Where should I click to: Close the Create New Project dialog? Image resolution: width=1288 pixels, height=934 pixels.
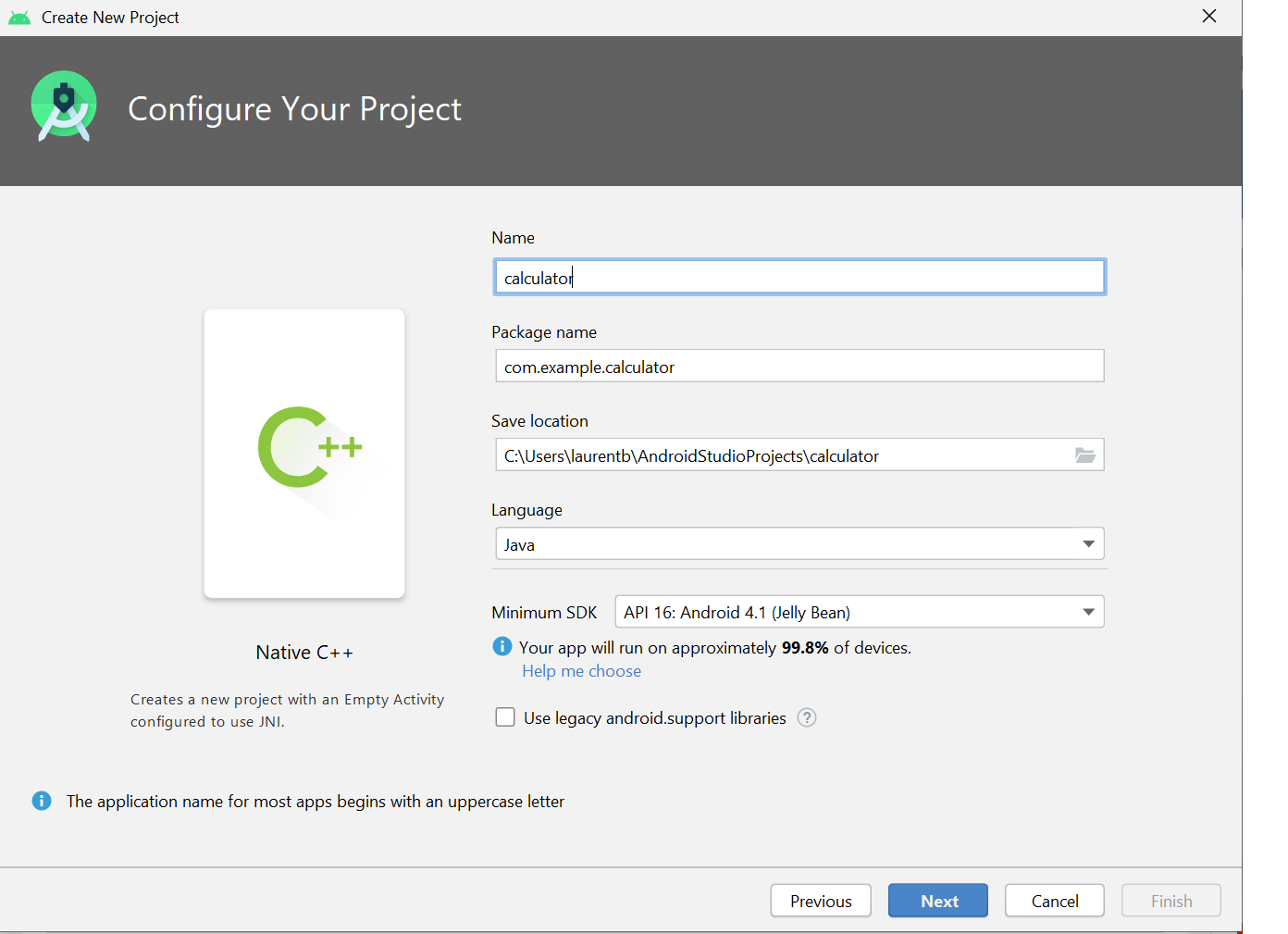click(x=1209, y=17)
